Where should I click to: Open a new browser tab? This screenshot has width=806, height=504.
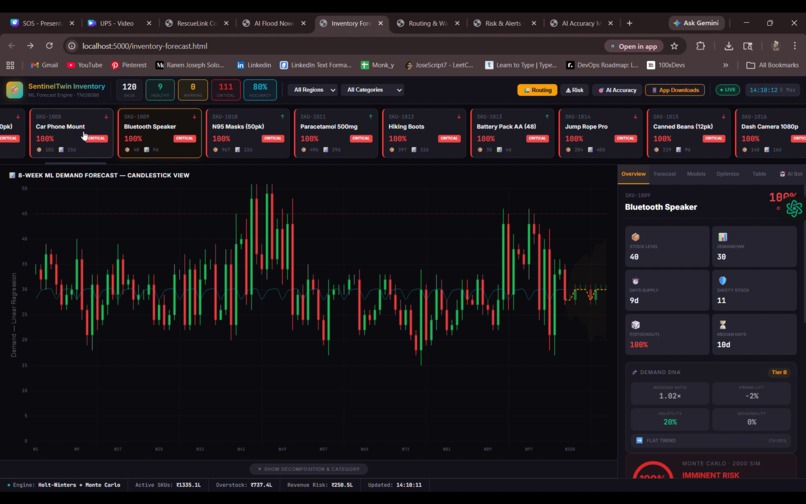(x=629, y=23)
